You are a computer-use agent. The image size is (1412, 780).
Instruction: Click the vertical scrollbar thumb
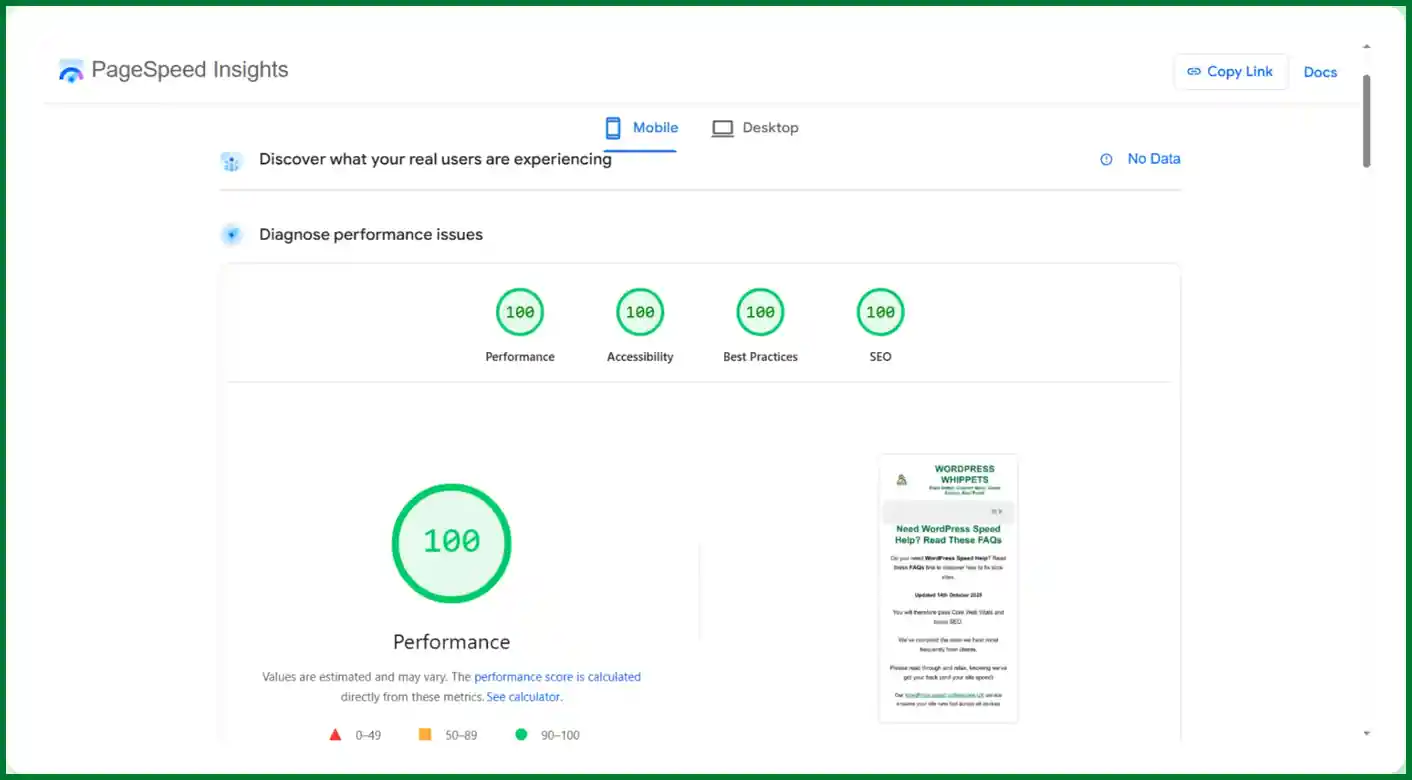(x=1366, y=120)
